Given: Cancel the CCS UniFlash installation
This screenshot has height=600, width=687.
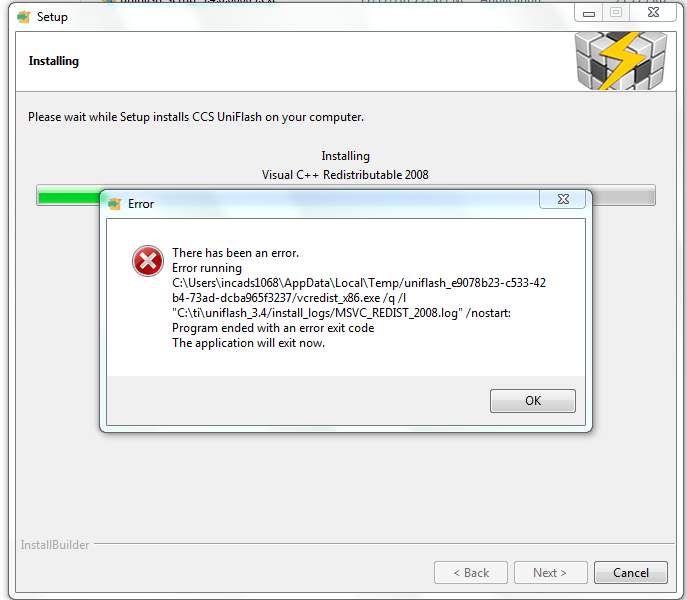Looking at the screenshot, I should tap(630, 572).
